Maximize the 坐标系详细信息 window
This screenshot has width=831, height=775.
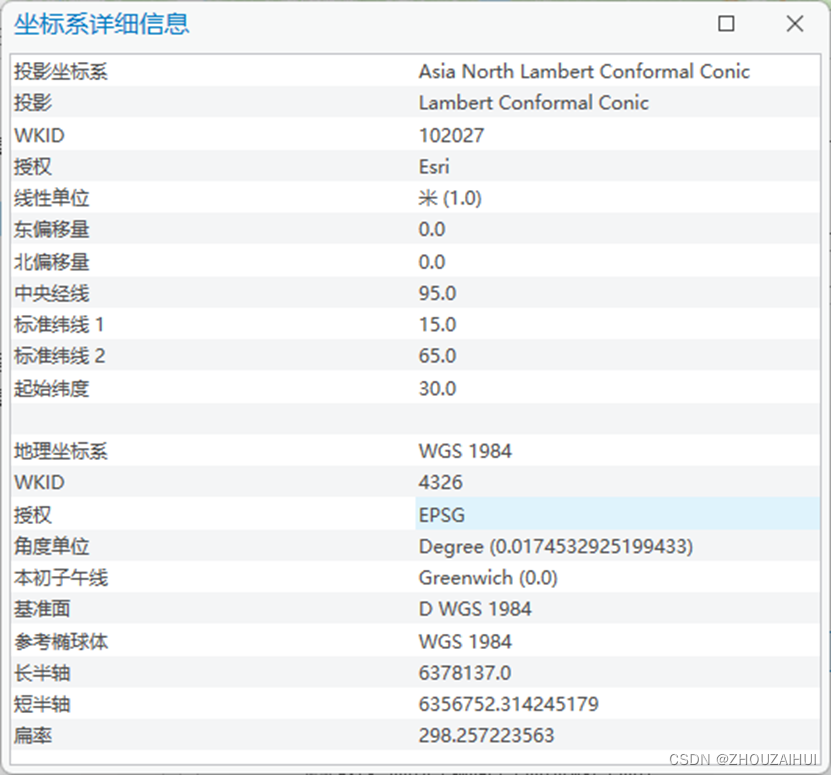tap(727, 24)
